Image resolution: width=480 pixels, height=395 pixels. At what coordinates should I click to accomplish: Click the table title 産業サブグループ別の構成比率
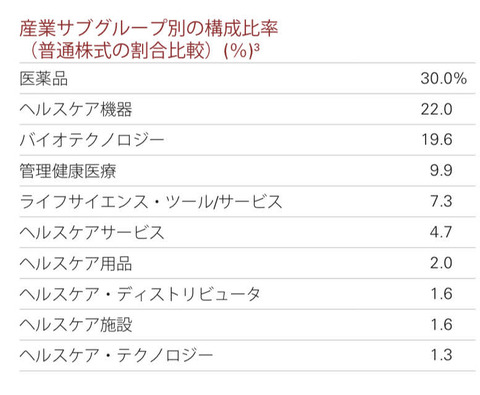point(149,28)
